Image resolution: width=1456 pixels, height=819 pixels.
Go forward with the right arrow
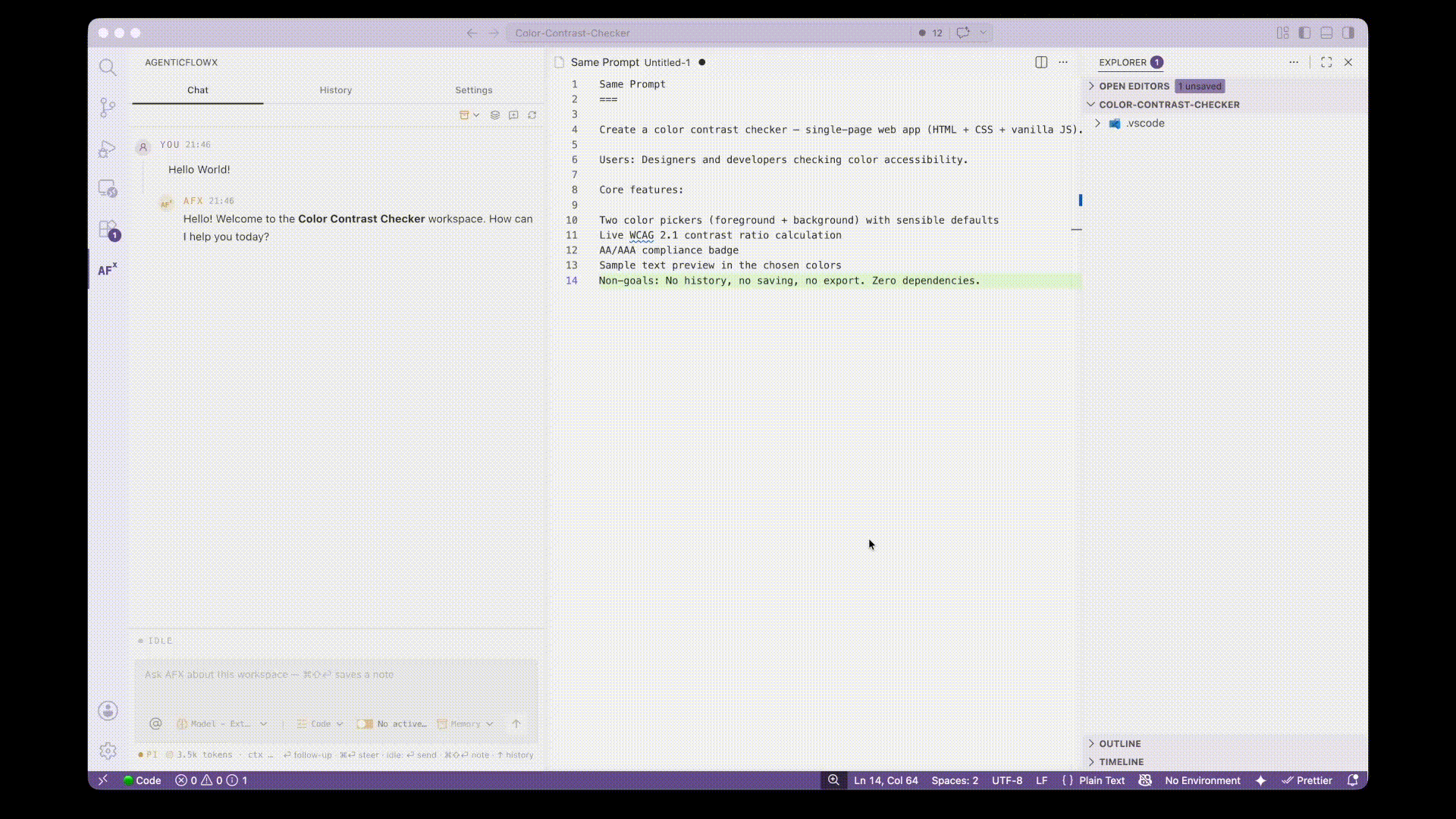494,33
